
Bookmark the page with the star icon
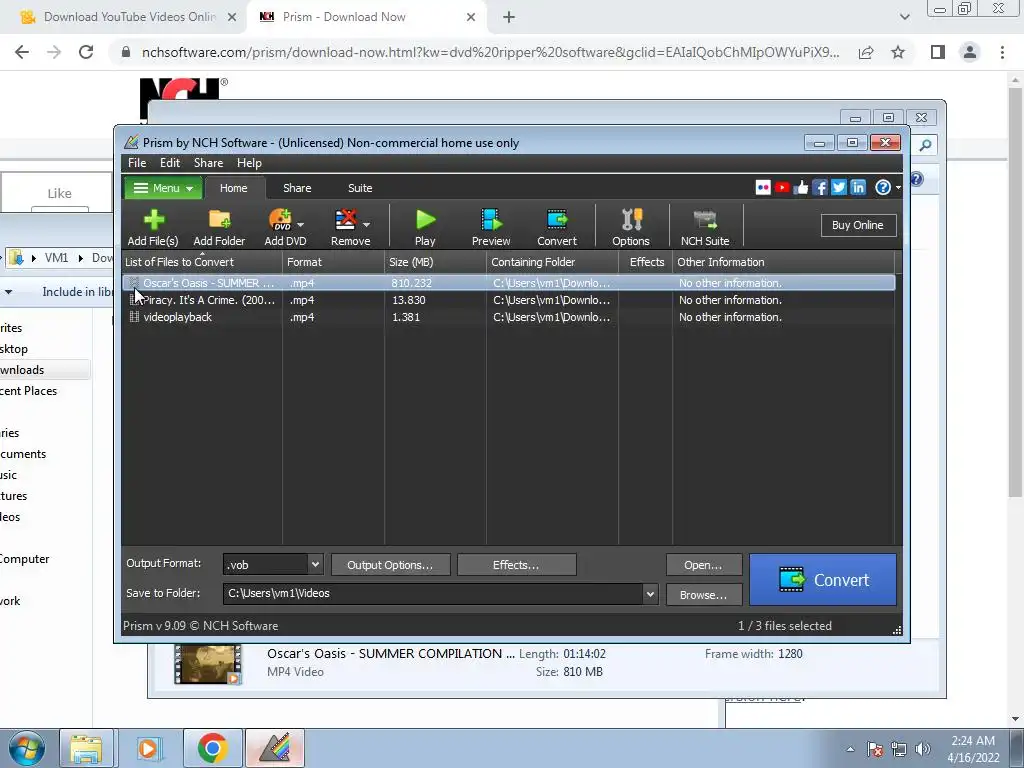point(898,52)
